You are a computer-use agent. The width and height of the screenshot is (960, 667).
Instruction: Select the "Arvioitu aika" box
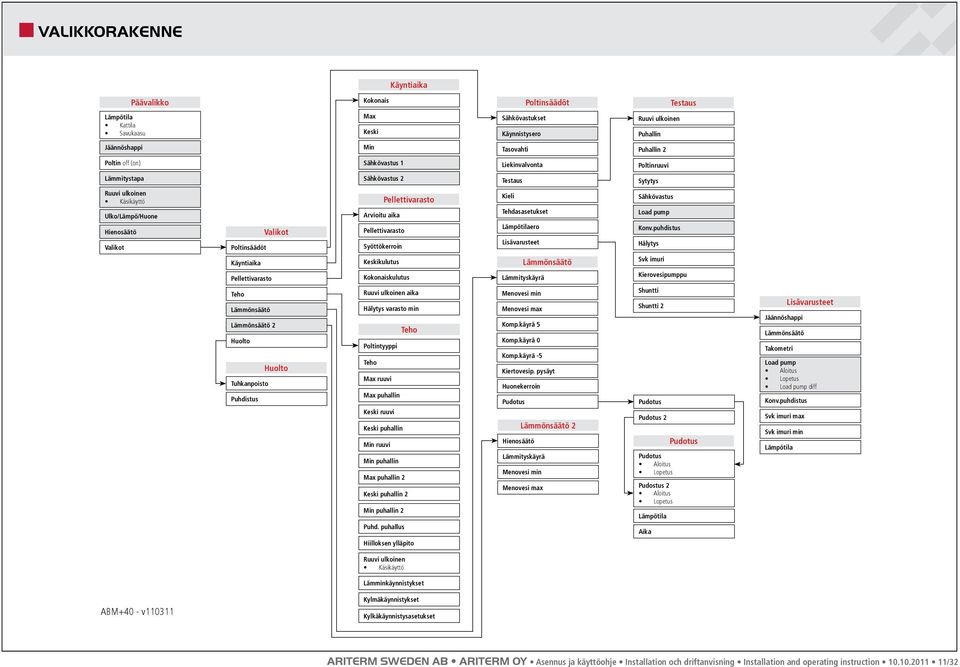(x=409, y=215)
